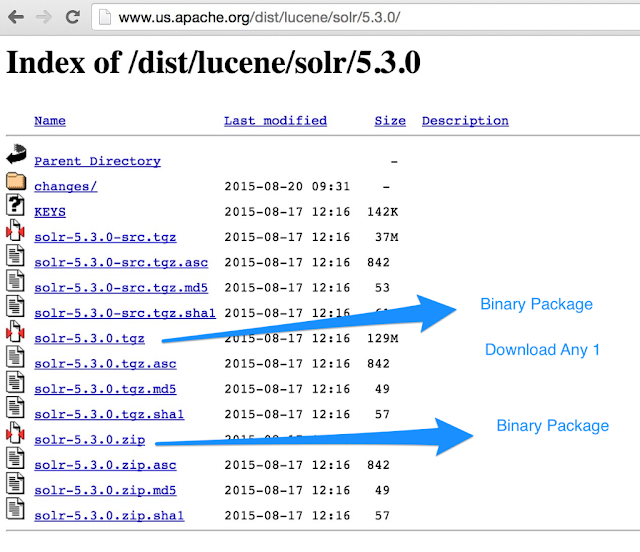Click the Parent Directory back-arrow icon

(16, 154)
